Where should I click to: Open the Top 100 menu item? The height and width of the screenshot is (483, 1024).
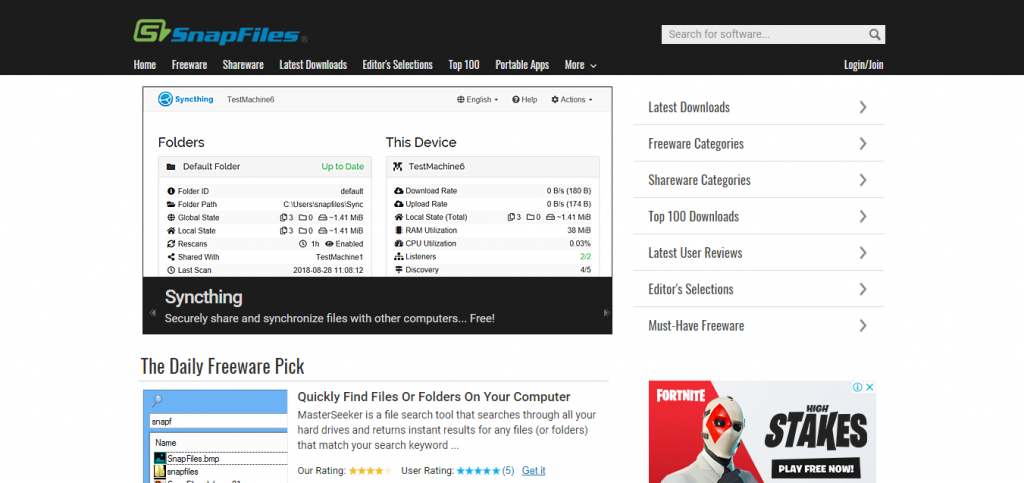click(464, 65)
